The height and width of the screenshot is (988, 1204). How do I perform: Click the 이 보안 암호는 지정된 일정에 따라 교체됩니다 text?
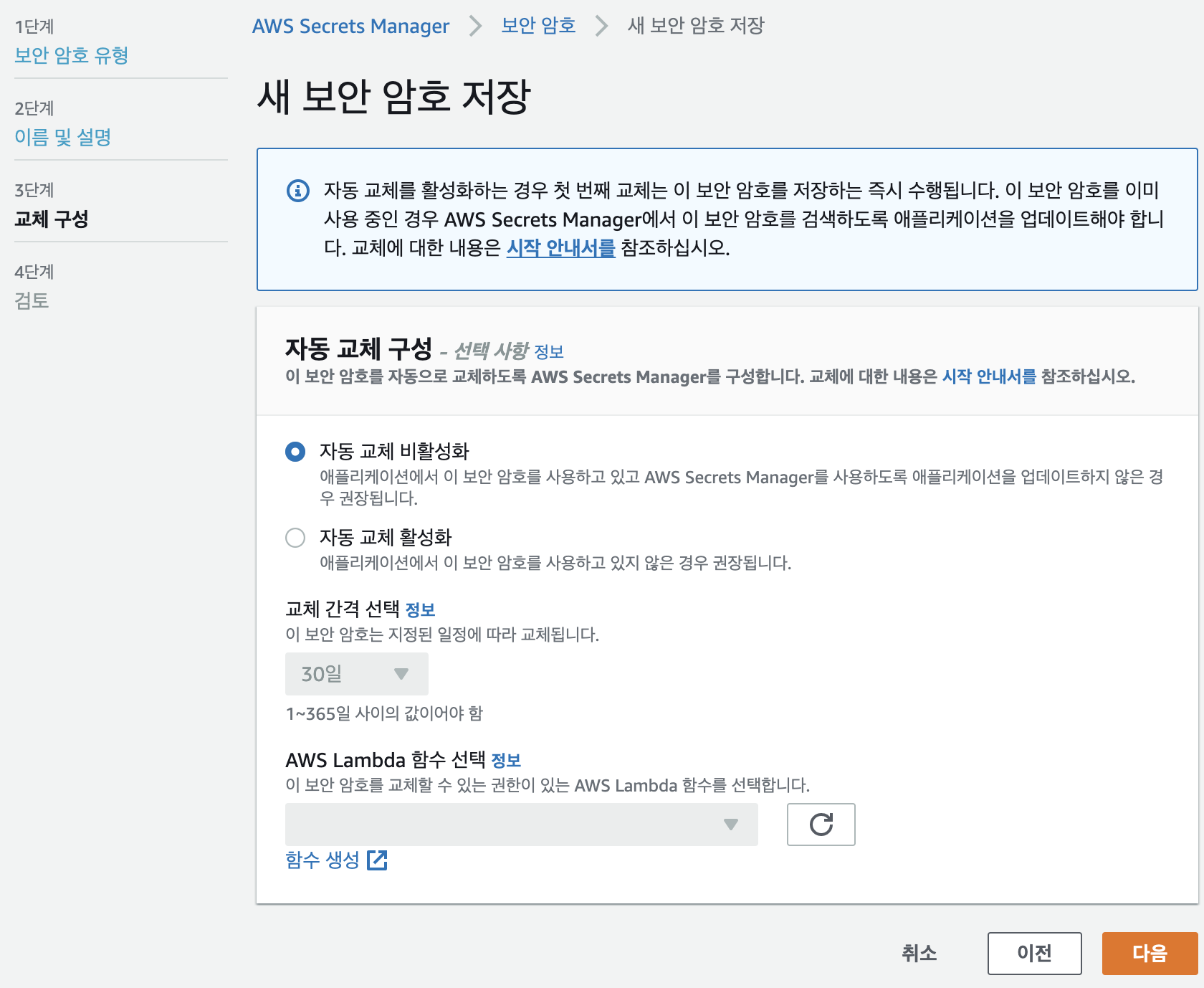click(442, 635)
